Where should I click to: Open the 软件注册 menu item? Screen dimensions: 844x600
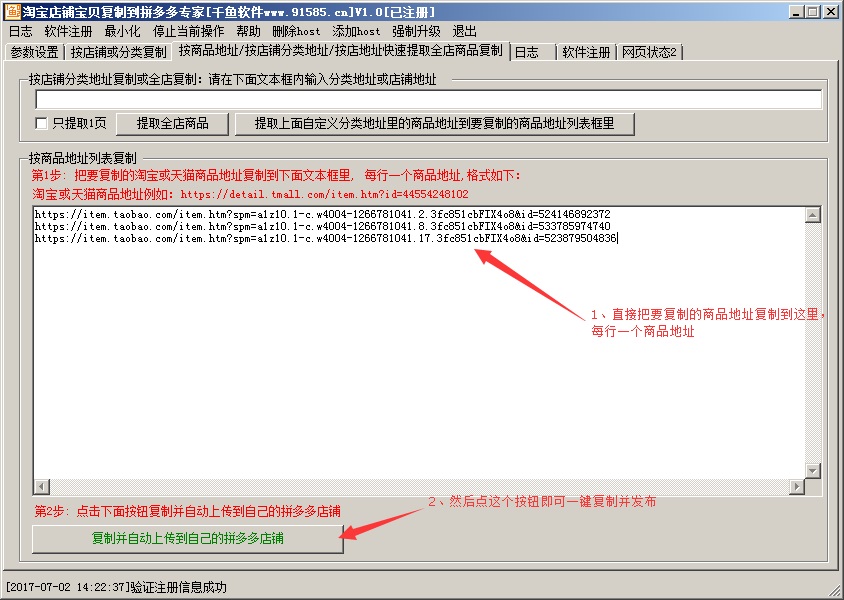click(68, 31)
